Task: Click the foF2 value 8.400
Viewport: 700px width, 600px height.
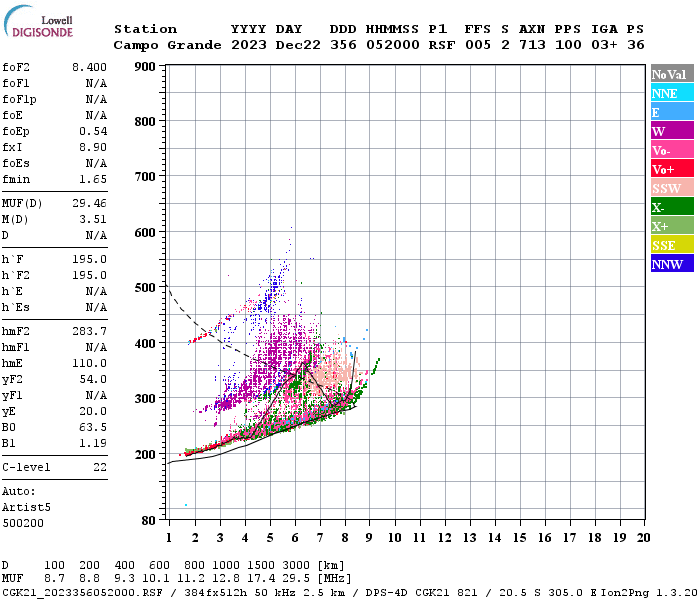Action: (89, 67)
